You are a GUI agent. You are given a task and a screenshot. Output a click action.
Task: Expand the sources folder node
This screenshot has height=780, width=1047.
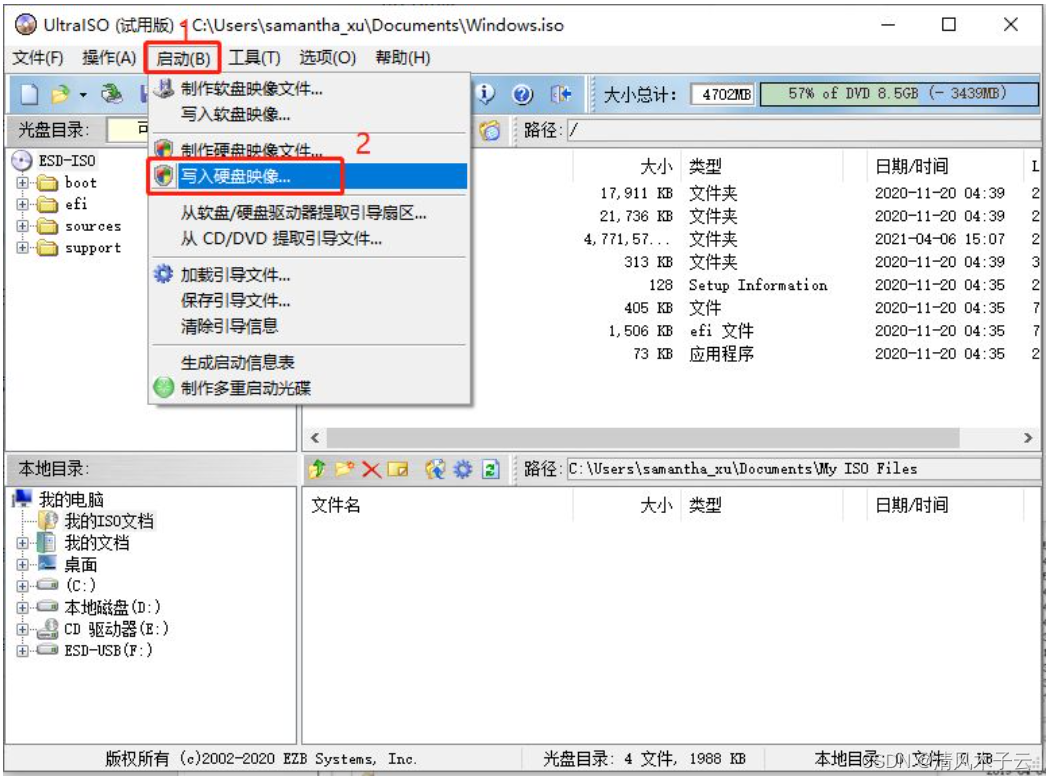[23, 226]
